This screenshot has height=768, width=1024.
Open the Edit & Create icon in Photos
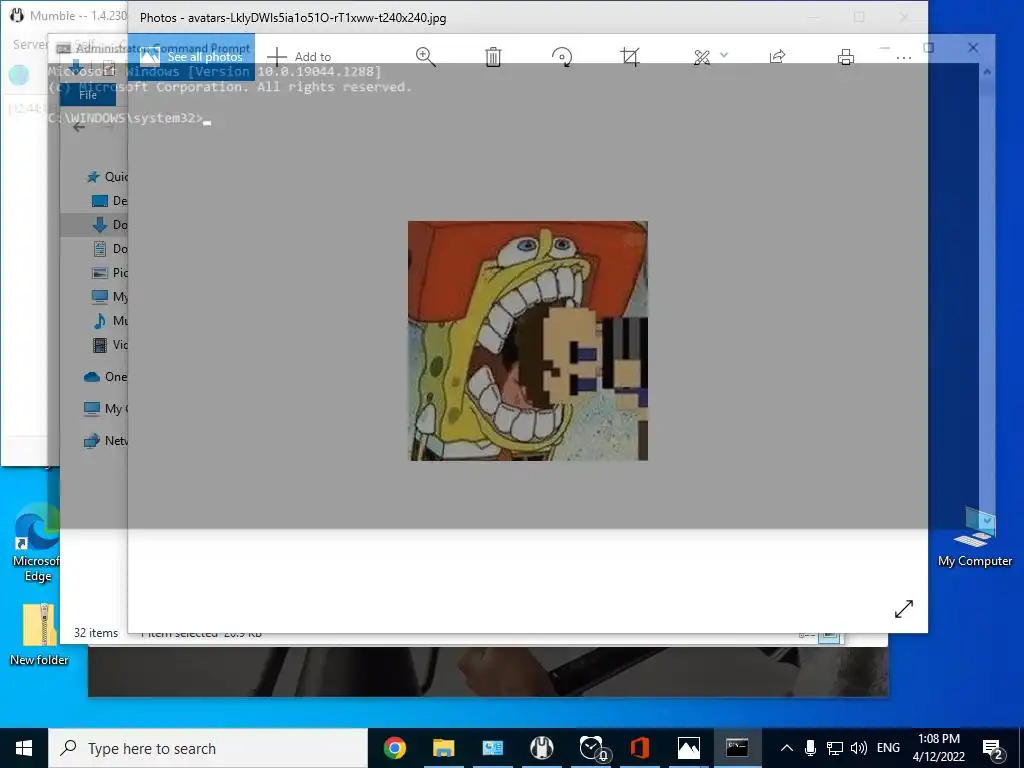point(702,57)
